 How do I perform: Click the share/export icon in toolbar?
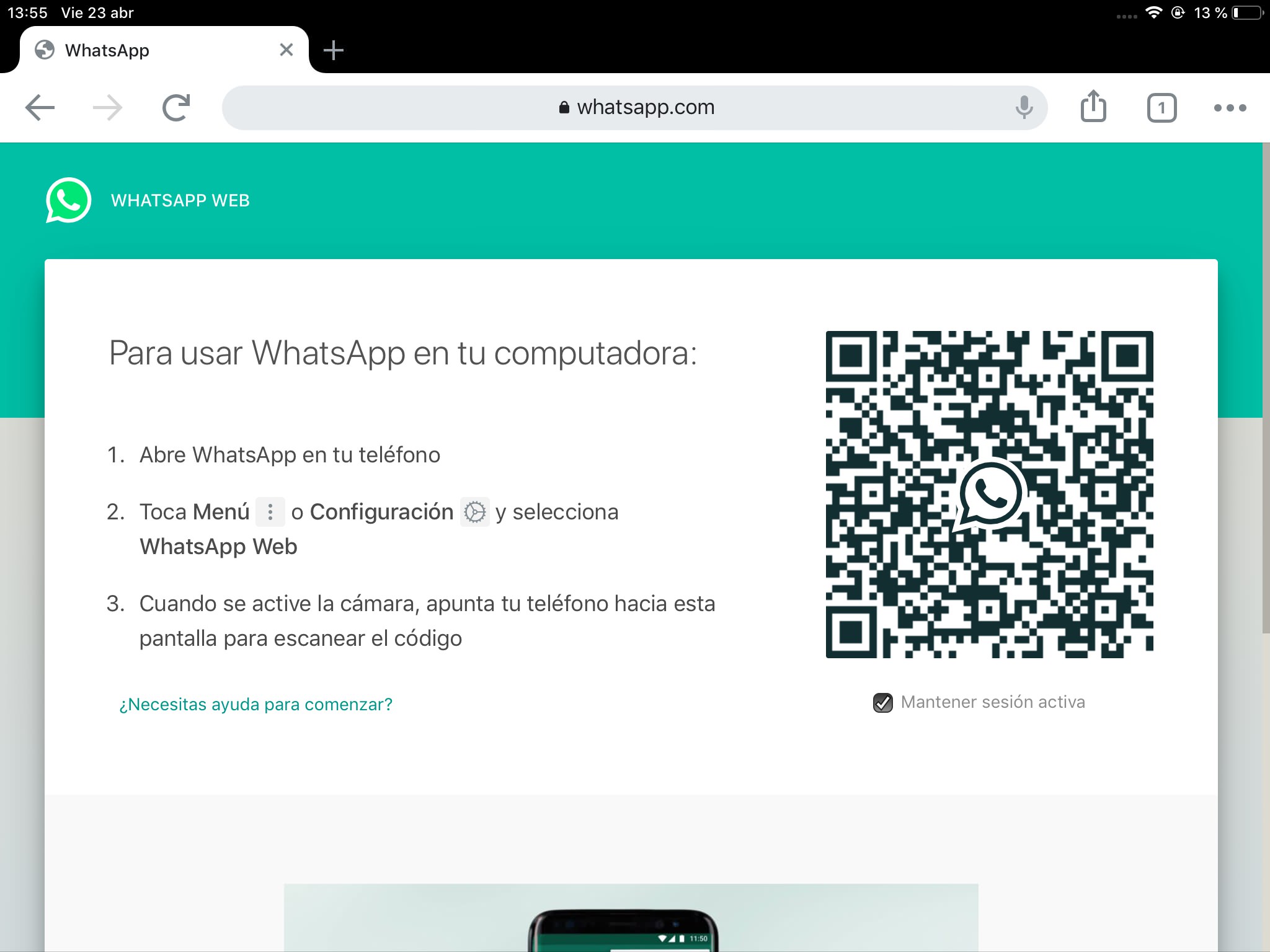click(x=1094, y=108)
